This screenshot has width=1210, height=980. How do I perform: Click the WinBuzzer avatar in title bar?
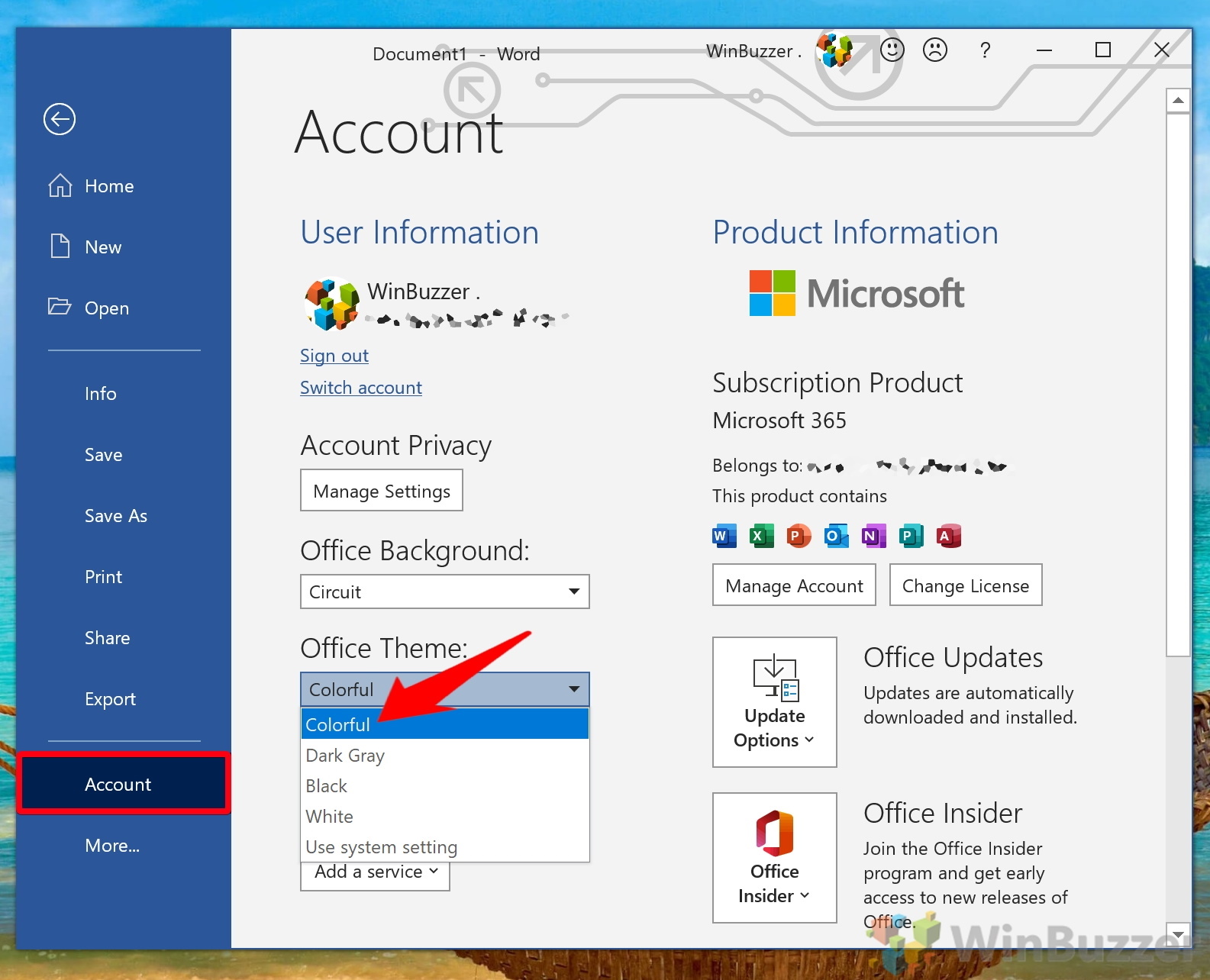[834, 50]
